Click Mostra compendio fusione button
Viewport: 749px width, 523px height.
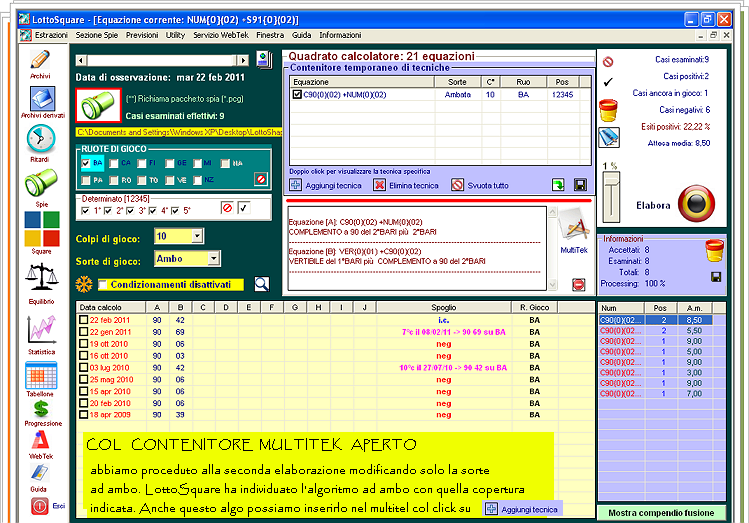[661, 513]
